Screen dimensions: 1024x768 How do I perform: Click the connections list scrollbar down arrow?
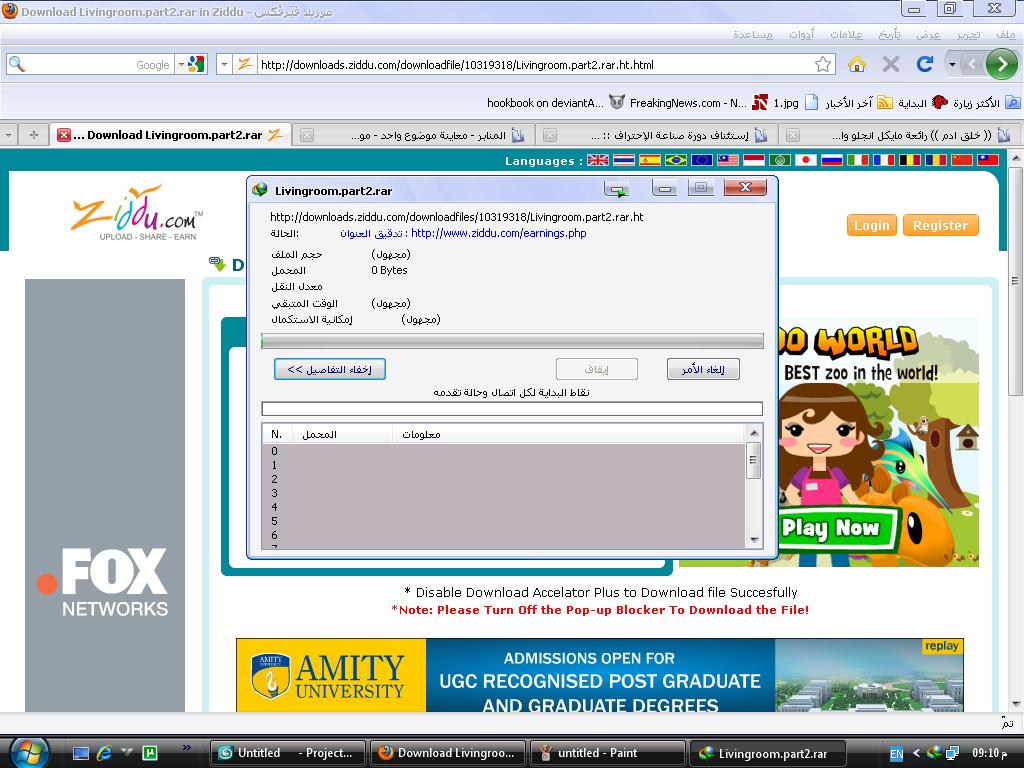pyautogui.click(x=754, y=540)
